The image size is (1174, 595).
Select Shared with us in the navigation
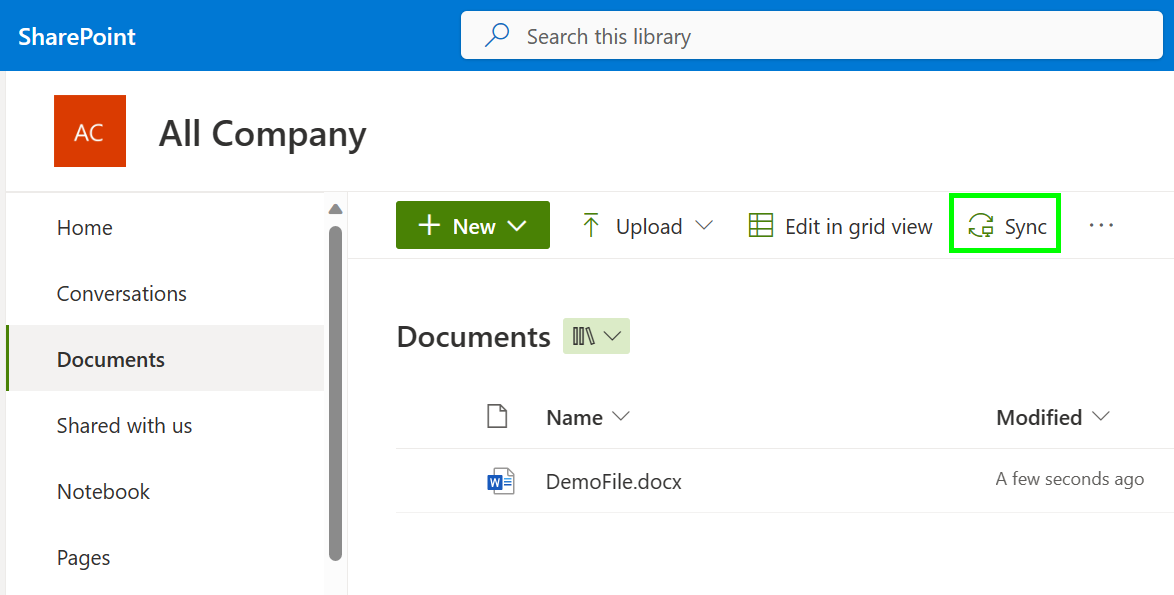[124, 426]
